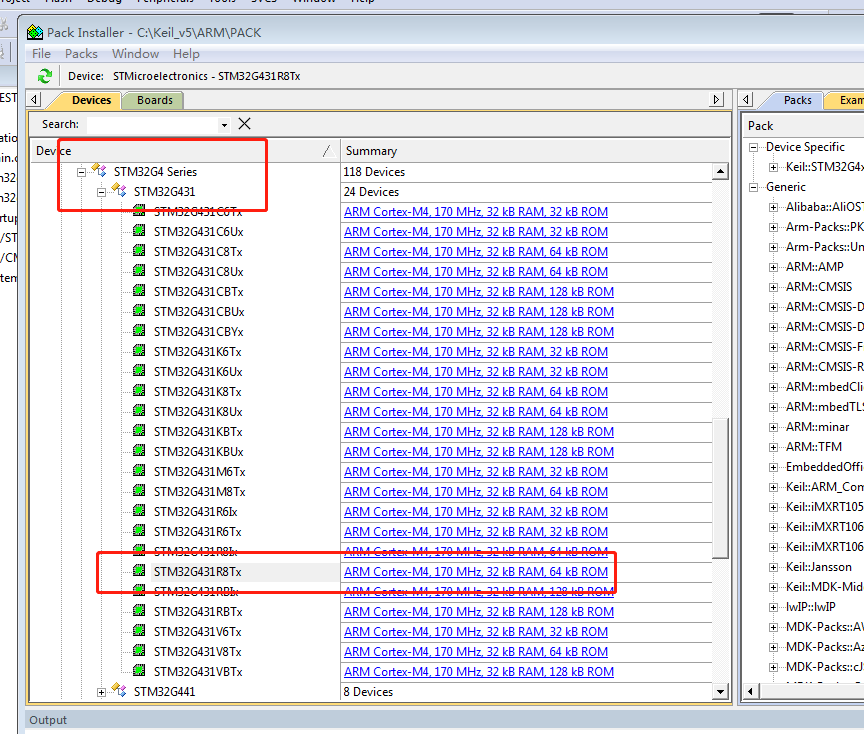The height and width of the screenshot is (734, 864).
Task: Open the STM32G431C6Tx summary link
Action: tap(475, 211)
